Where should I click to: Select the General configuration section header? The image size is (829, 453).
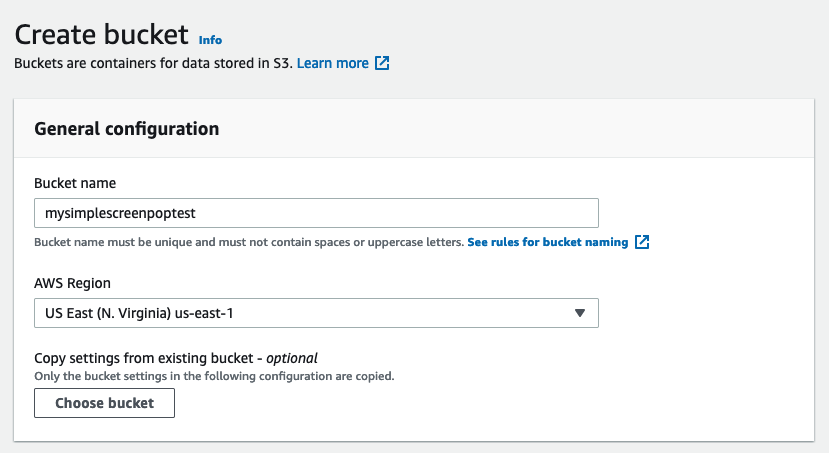(x=127, y=129)
